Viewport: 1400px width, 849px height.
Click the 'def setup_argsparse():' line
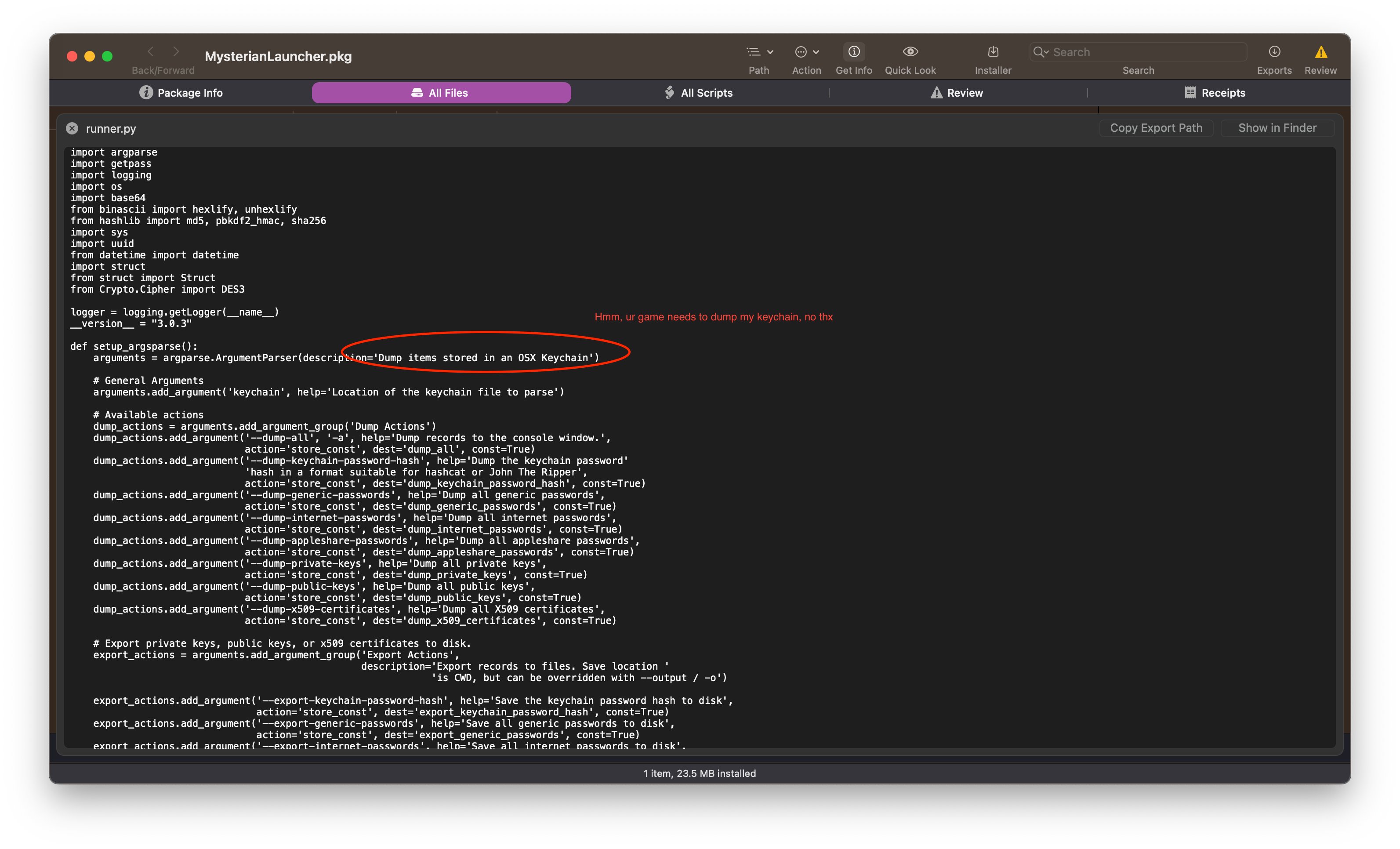134,346
